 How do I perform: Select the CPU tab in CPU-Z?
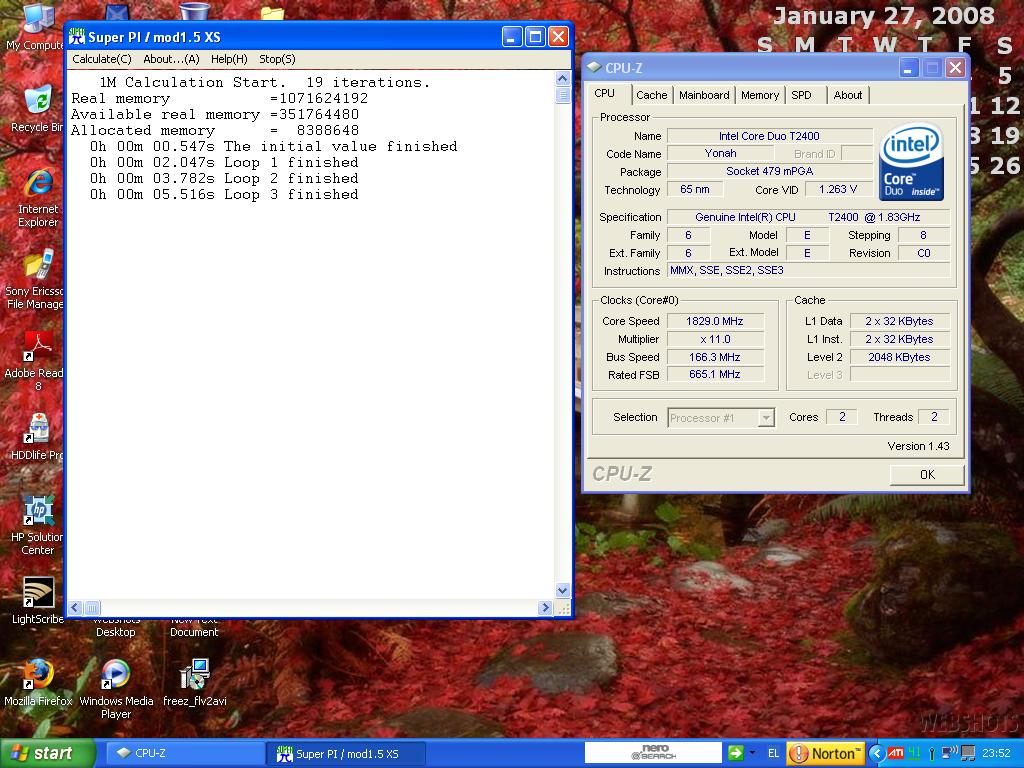point(605,93)
